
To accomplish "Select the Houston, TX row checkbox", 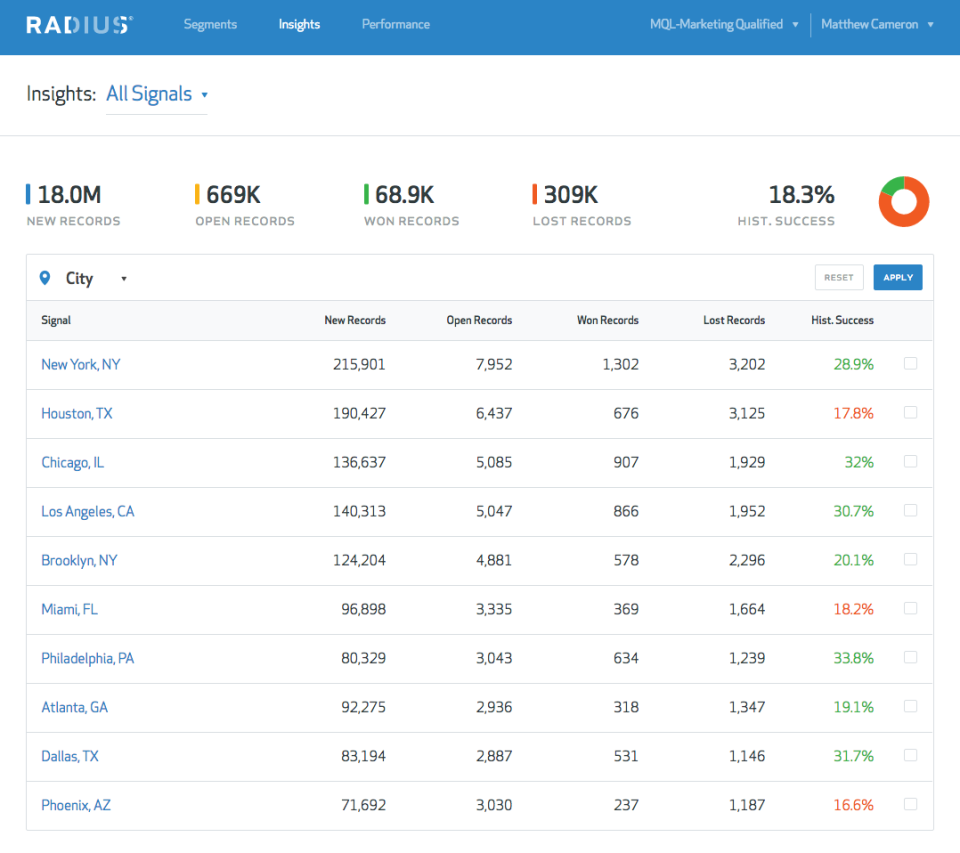I will click(910, 413).
